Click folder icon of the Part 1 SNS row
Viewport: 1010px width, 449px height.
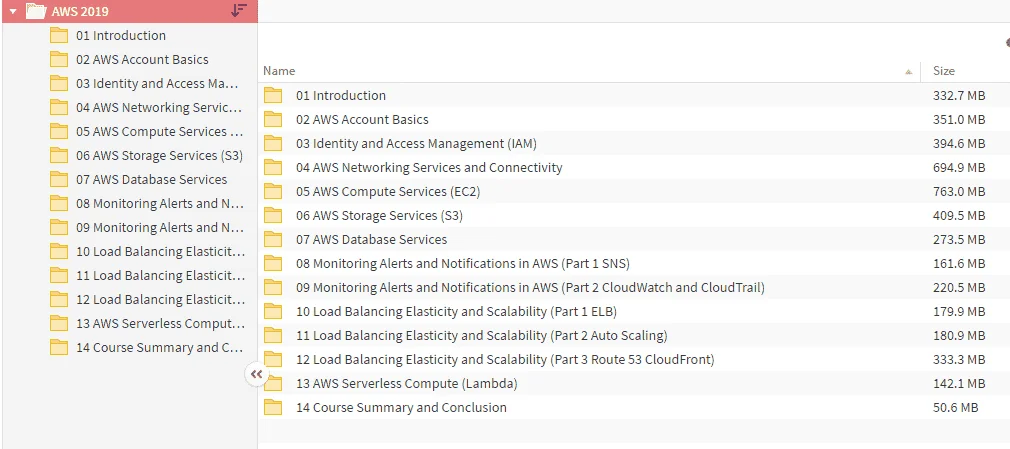pyautogui.click(x=273, y=263)
